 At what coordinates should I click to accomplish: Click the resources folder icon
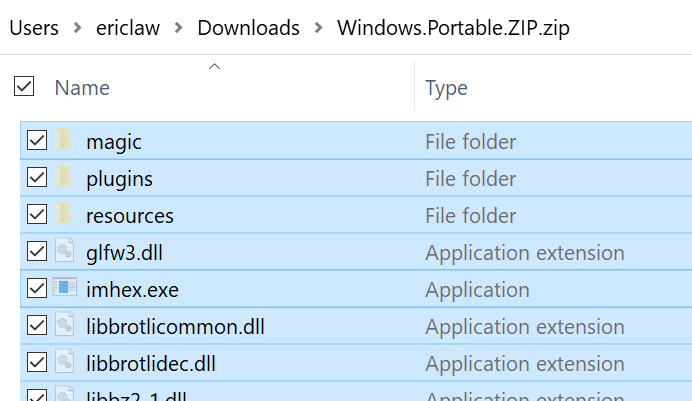pos(64,214)
